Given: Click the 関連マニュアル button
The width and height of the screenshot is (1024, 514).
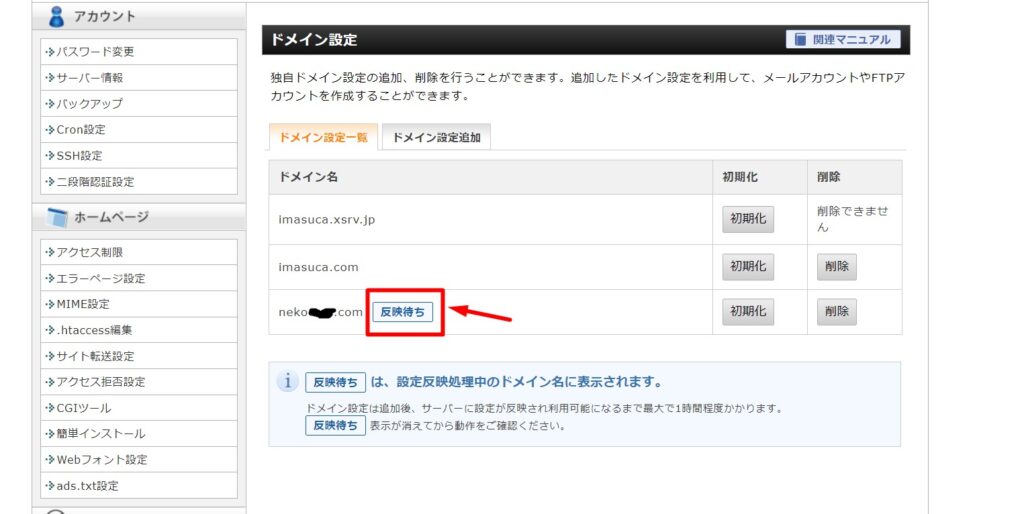Looking at the screenshot, I should point(843,40).
